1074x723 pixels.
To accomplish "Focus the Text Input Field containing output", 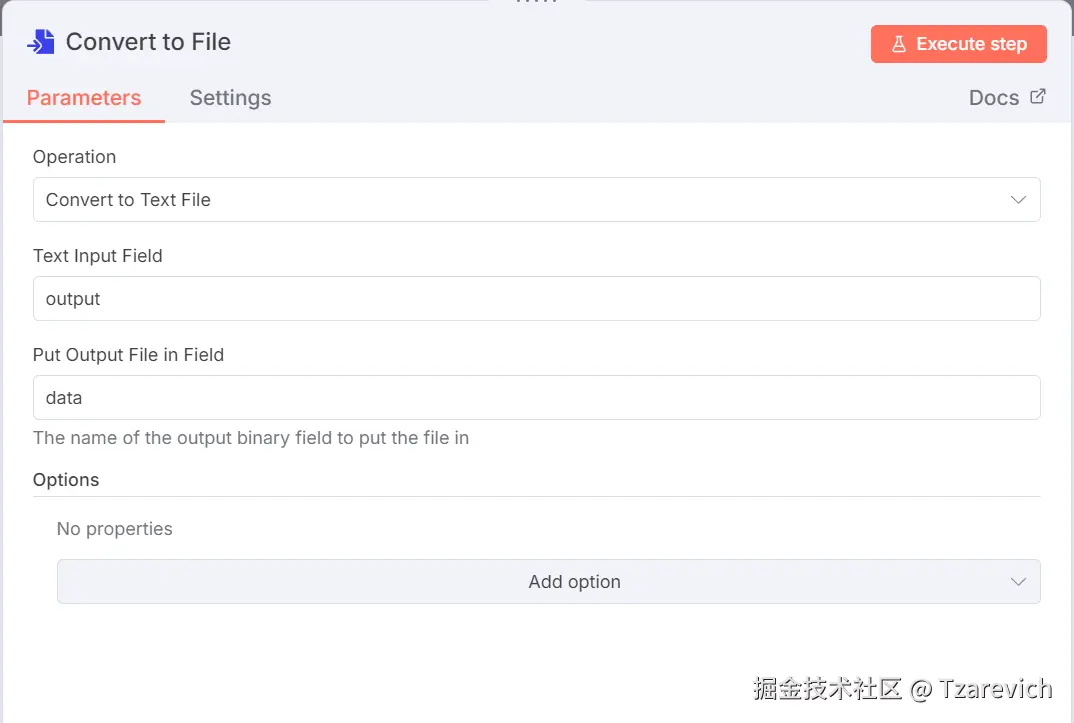I will coord(536,299).
